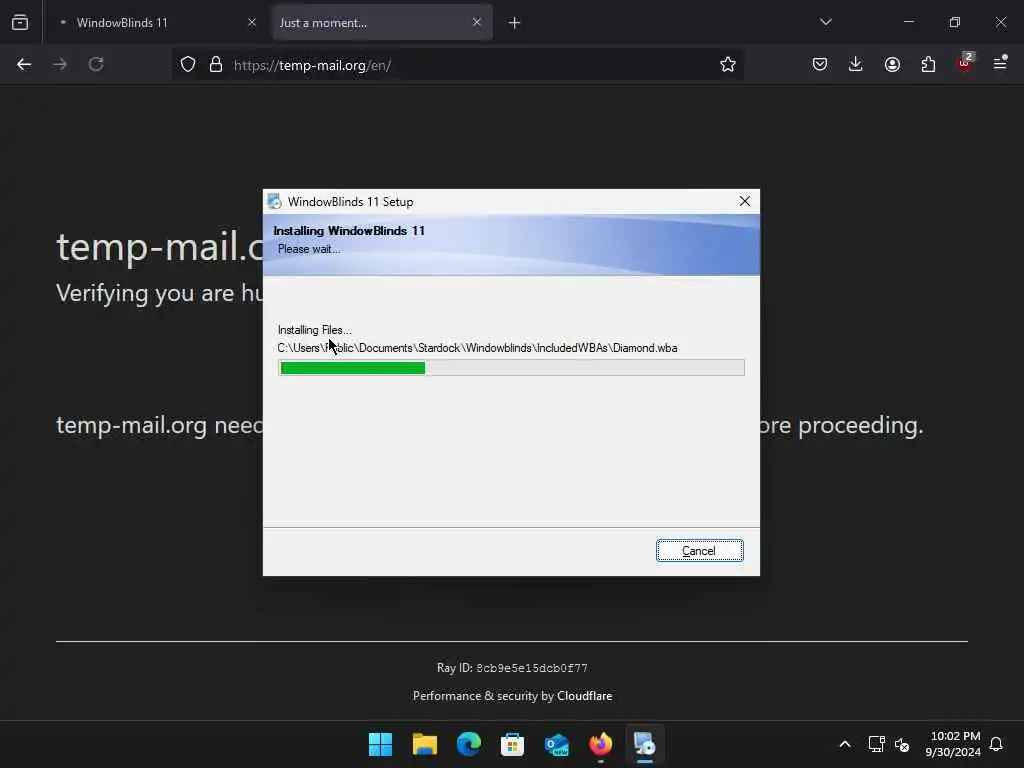Click the Ray ID code text
Screen dimensions: 1024x768
(x=532, y=668)
